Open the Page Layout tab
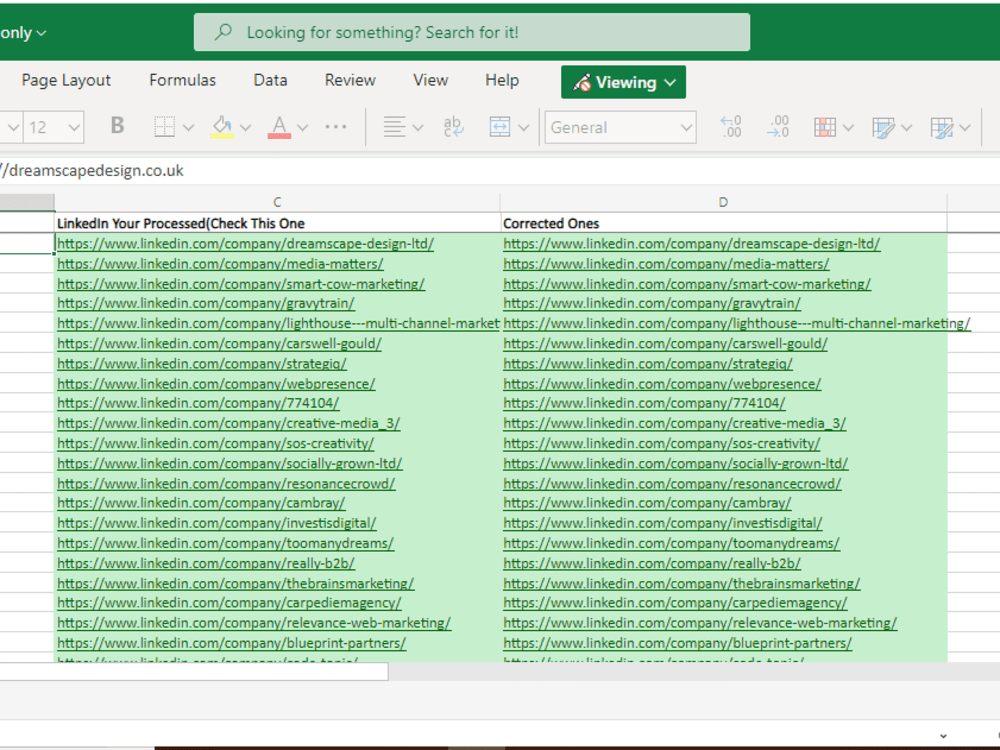Image resolution: width=1000 pixels, height=750 pixels. pos(66,80)
